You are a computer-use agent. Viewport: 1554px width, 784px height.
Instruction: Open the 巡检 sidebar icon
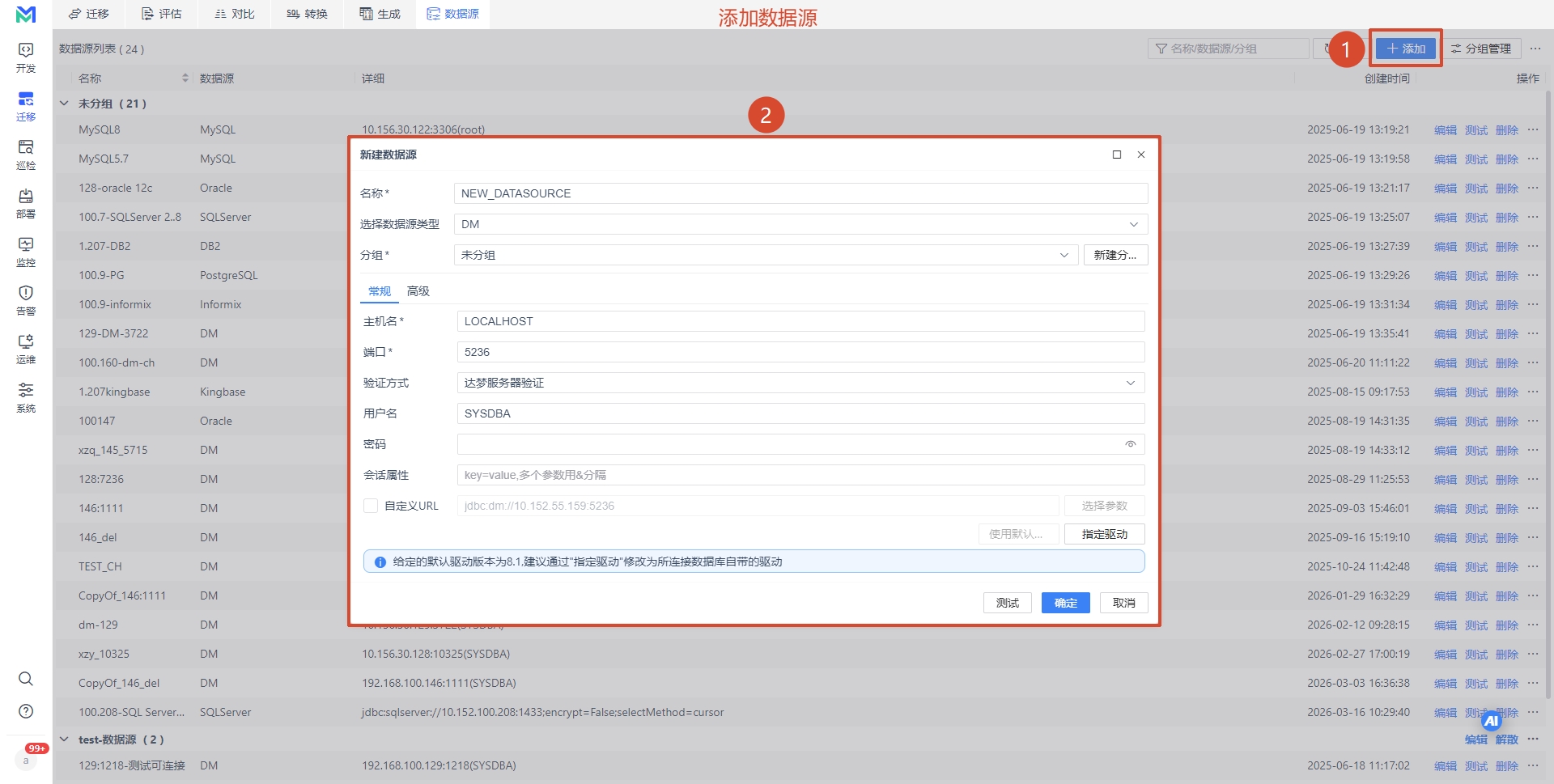pos(26,155)
